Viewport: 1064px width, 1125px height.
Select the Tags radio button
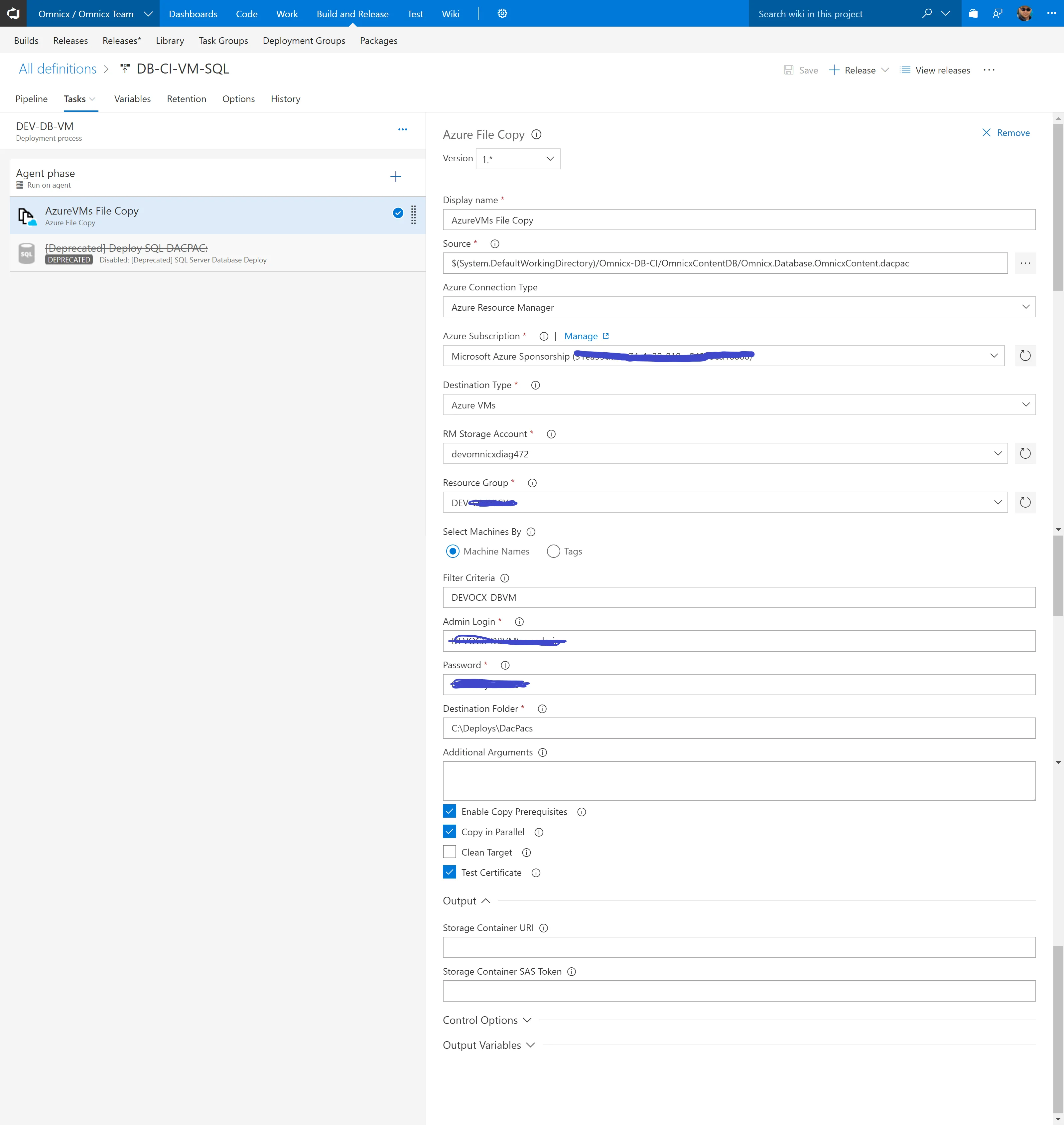(553, 552)
